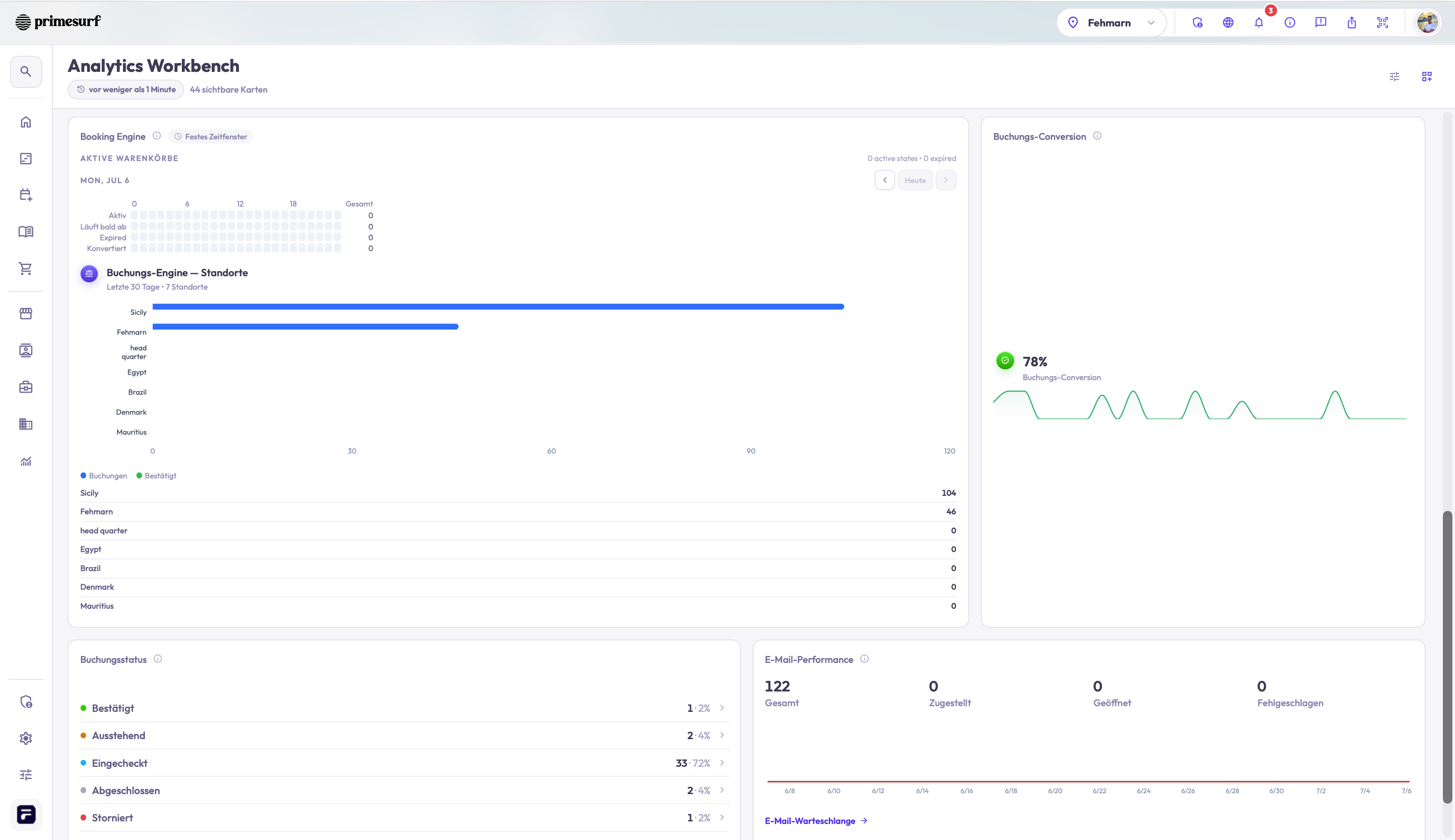Click the Buchungen legend item
Image resolution: width=1455 pixels, height=840 pixels.
(x=104, y=475)
